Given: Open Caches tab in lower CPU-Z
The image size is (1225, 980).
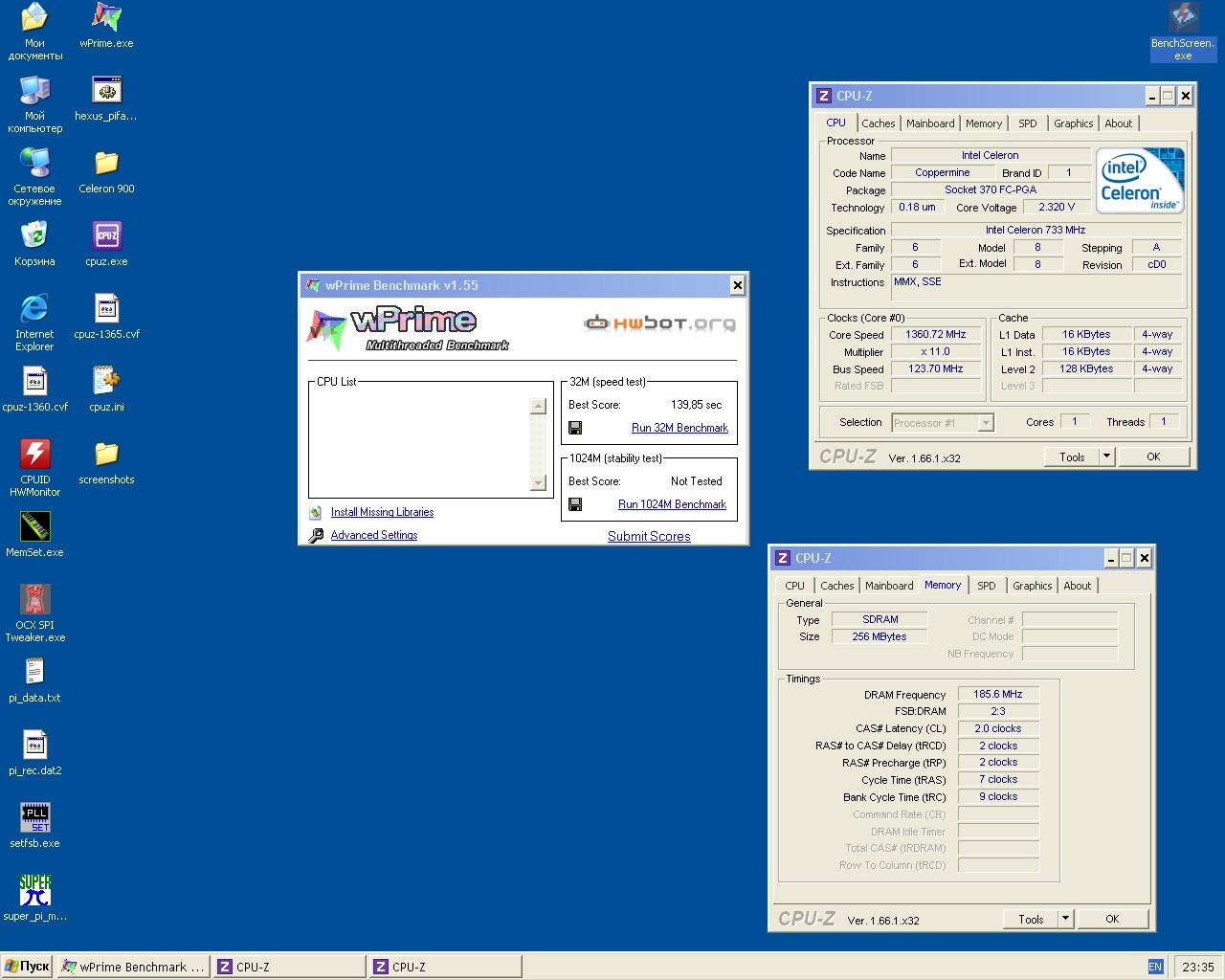Looking at the screenshot, I should 836,586.
